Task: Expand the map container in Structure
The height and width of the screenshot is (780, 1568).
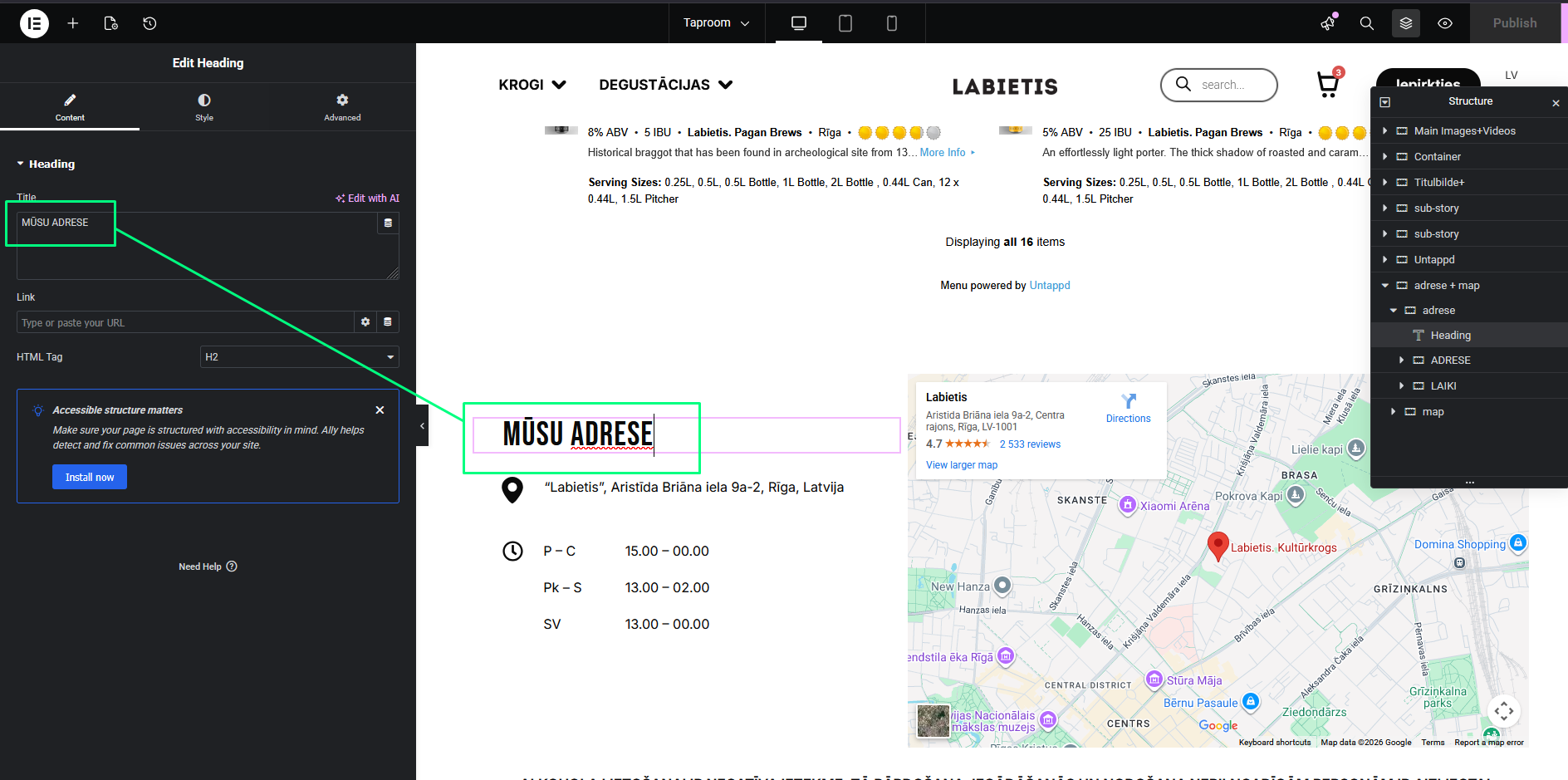Action: 1393,412
